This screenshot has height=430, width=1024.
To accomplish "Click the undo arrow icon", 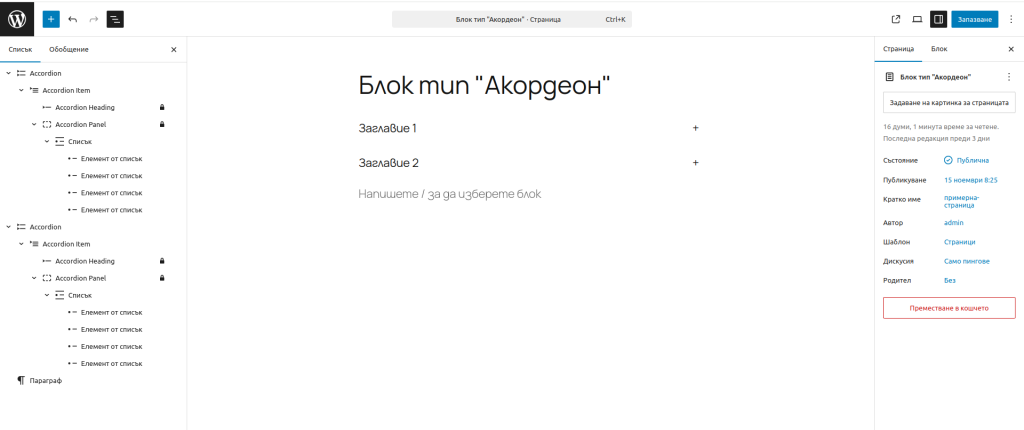I will [73, 19].
